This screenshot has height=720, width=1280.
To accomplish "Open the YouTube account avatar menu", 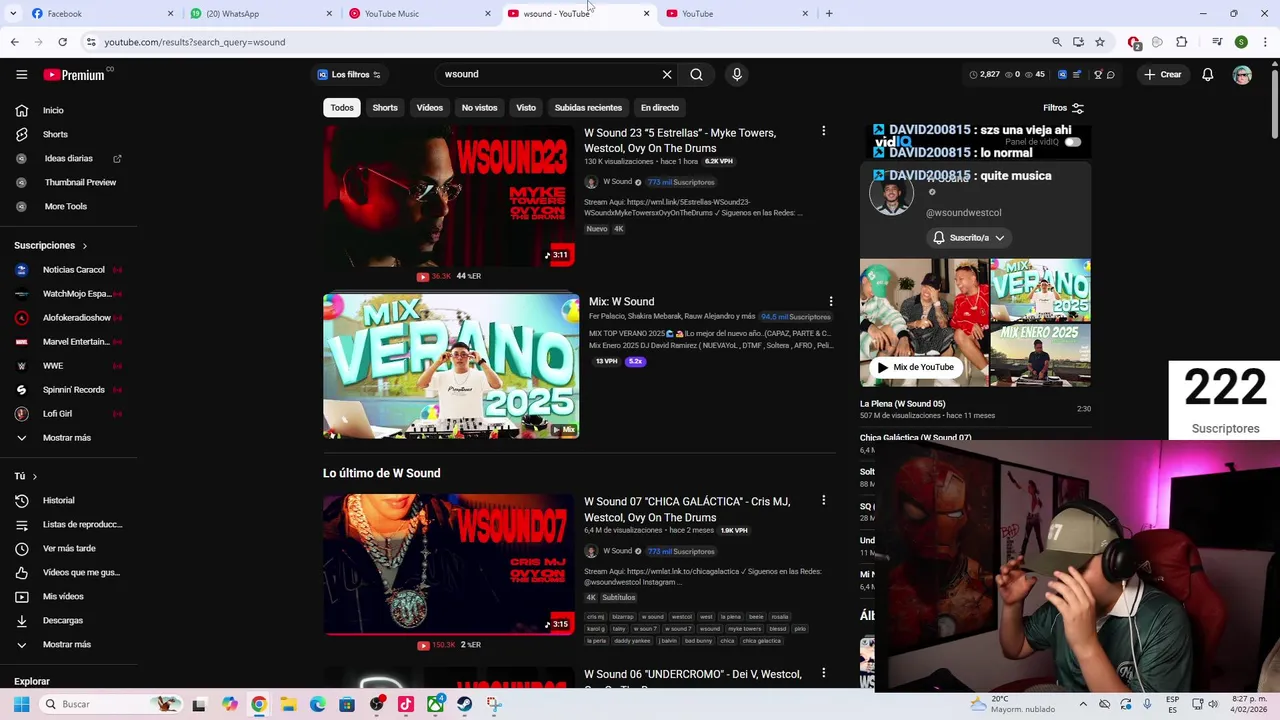I will [1242, 75].
